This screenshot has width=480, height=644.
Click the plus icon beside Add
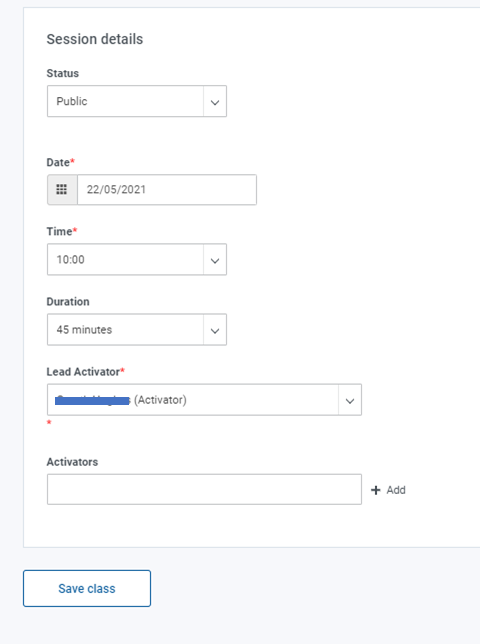pyautogui.click(x=375, y=490)
